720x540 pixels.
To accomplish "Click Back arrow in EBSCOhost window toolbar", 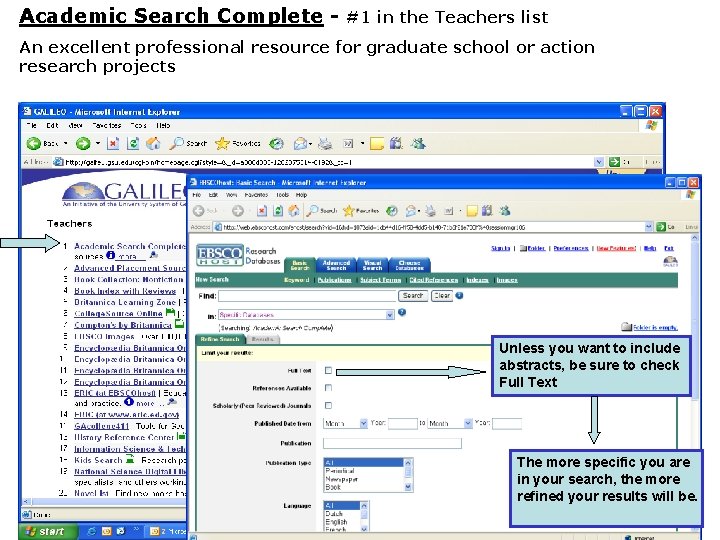I will (199, 211).
